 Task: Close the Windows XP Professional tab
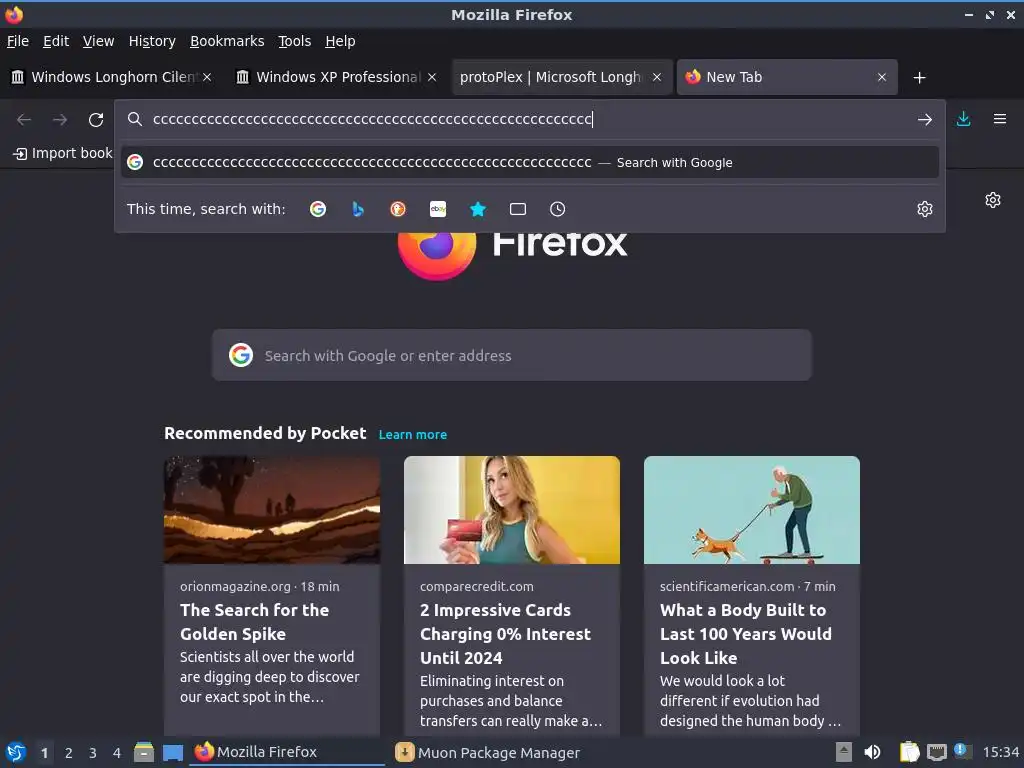(432, 77)
